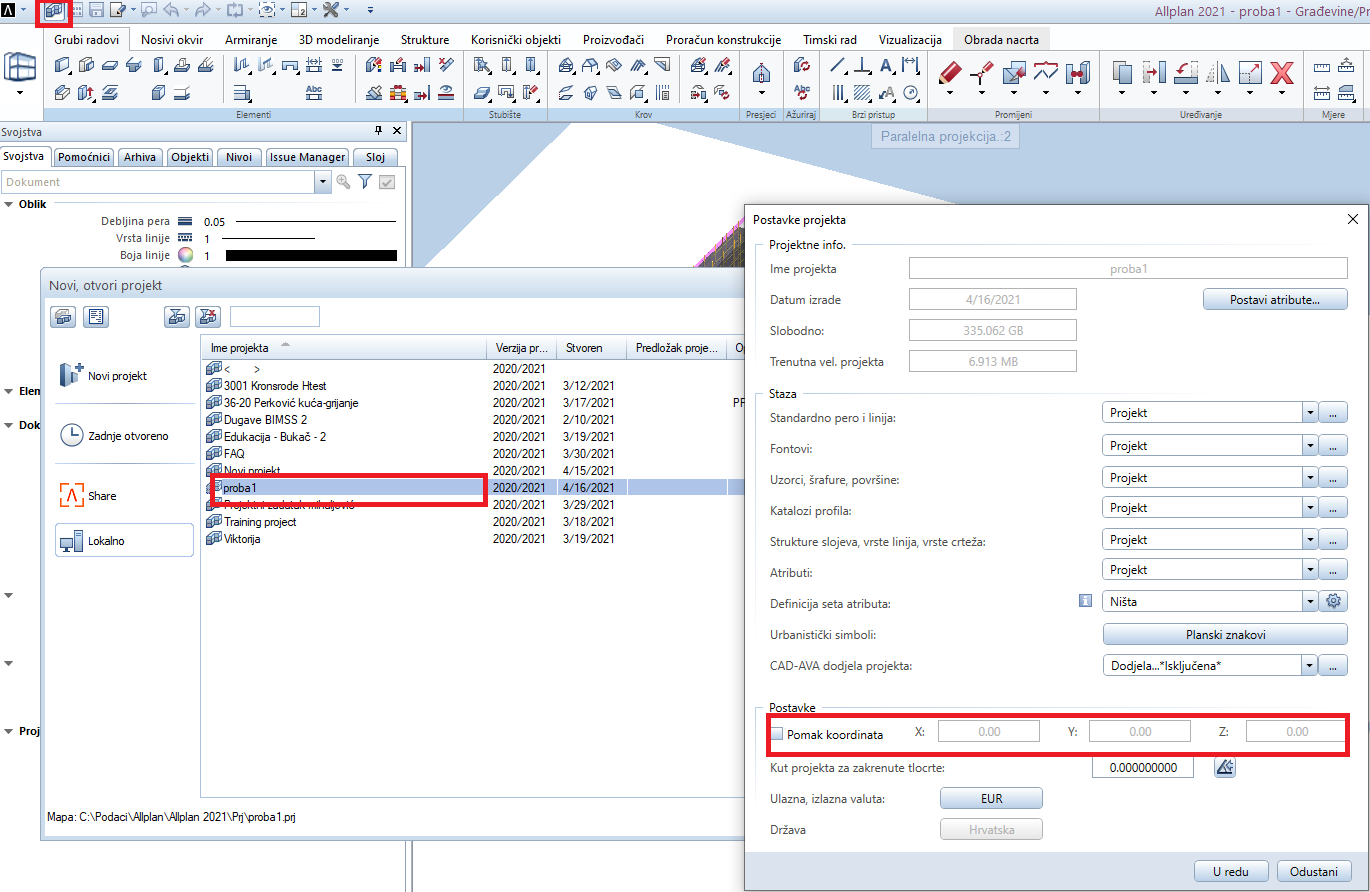Click the Save icon in the quick access toolbar
Viewport: 1370px width, 892px height.
click(97, 11)
